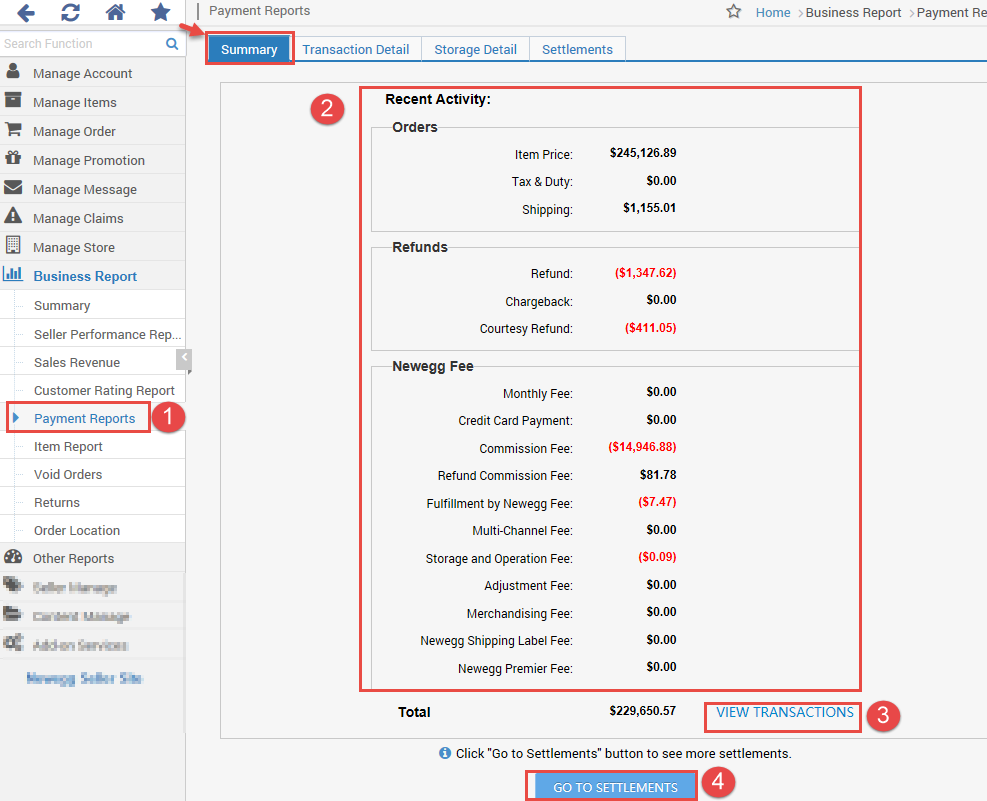Select the Manage Account person icon
The height and width of the screenshot is (801, 987).
pyautogui.click(x=13, y=72)
